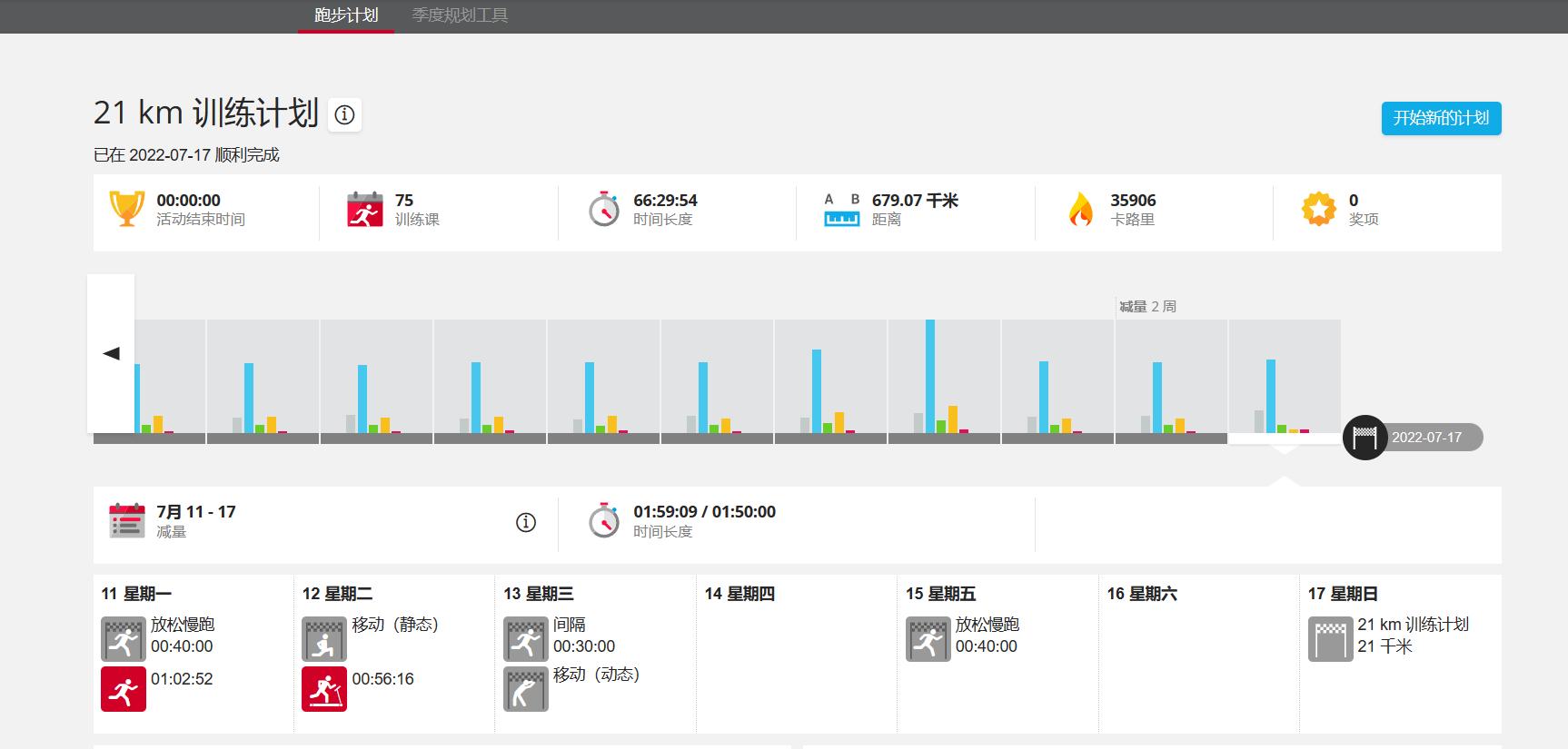Open Tuesday's completed treadmill red icon 00:56:16
The height and width of the screenshot is (749, 1568).
click(324, 689)
